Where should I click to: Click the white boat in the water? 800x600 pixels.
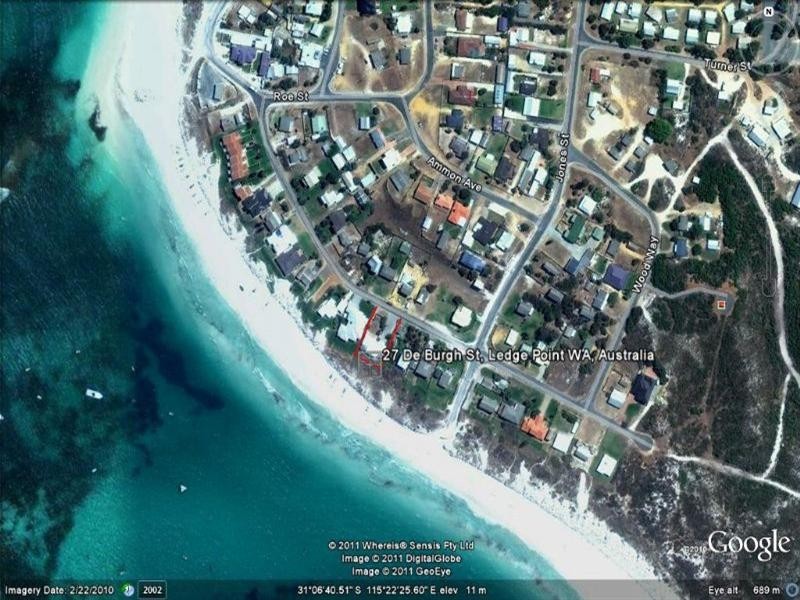pos(94,394)
